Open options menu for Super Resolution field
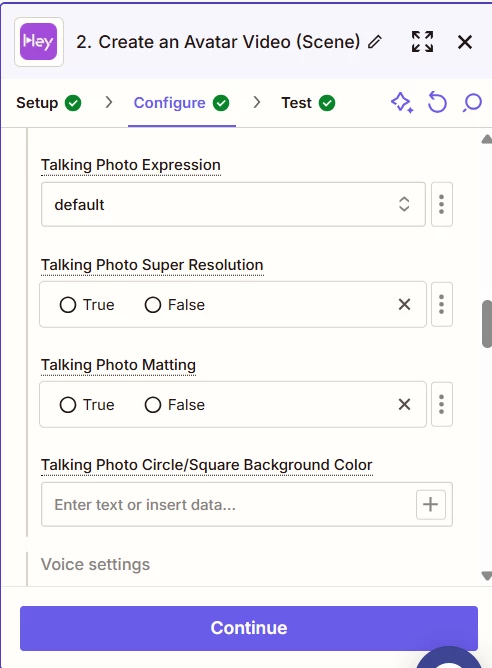Screen dimensions: 492x668 point(441,304)
